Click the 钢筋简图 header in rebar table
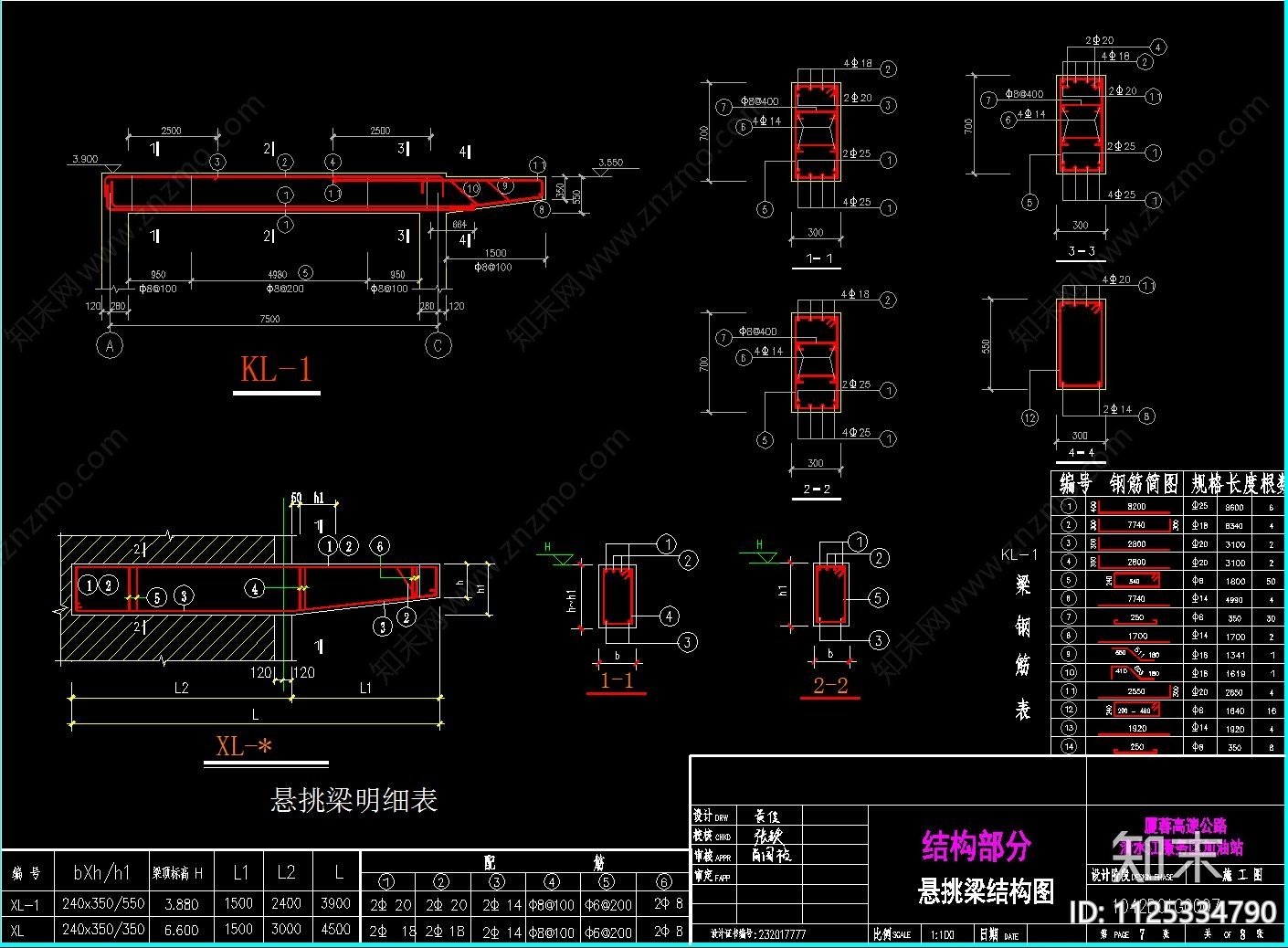The height and width of the screenshot is (948, 1288). pos(1144,483)
